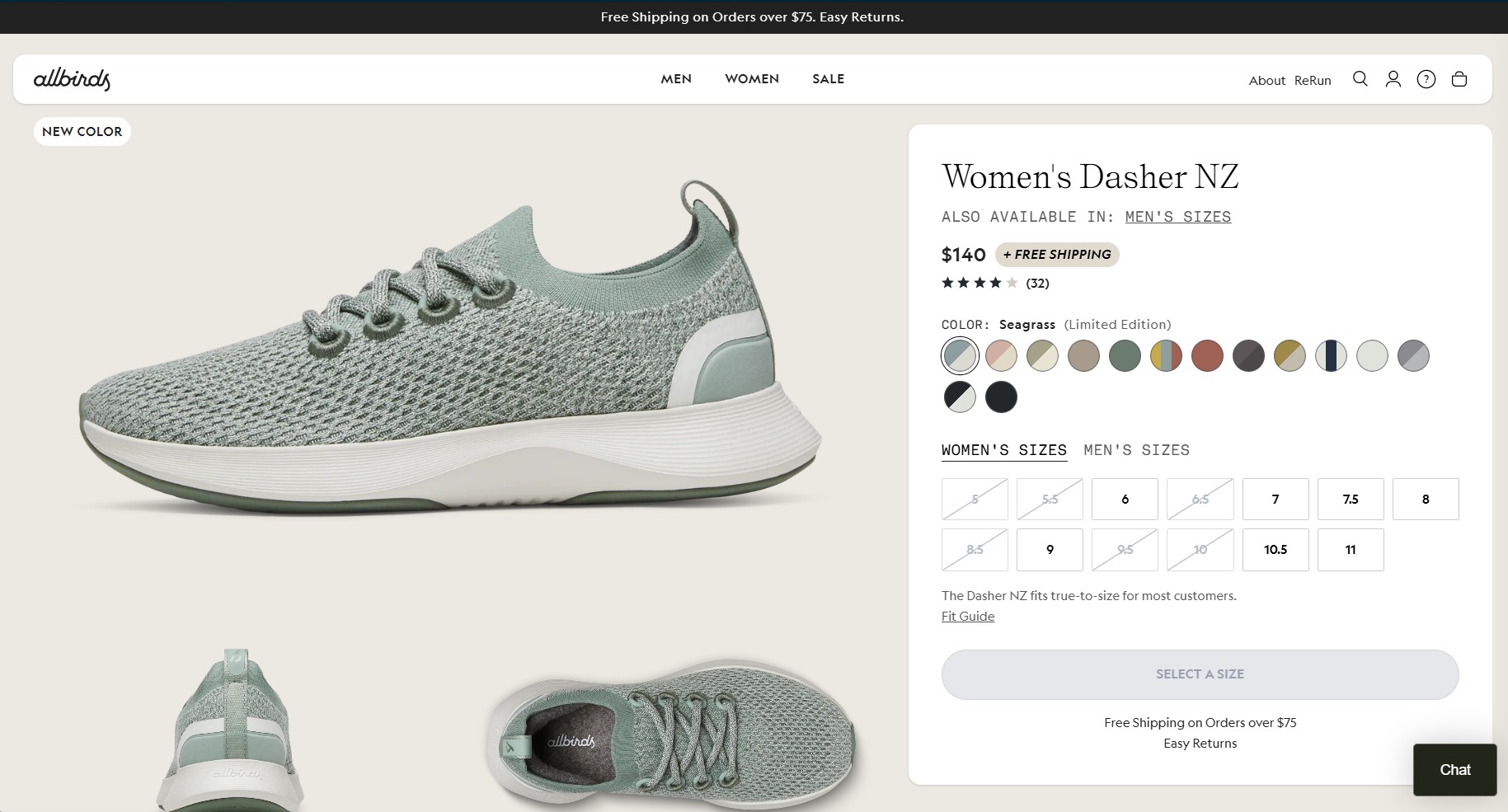Open the Fit Guide link

(968, 617)
